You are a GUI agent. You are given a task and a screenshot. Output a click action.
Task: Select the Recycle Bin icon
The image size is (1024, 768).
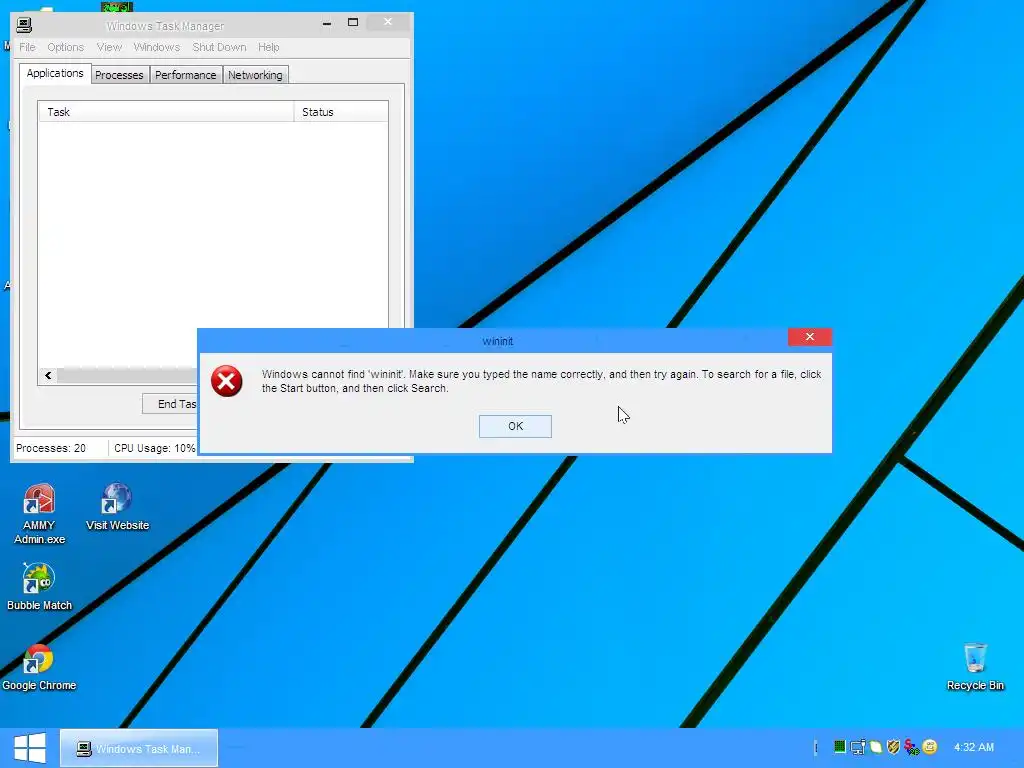(x=975, y=667)
